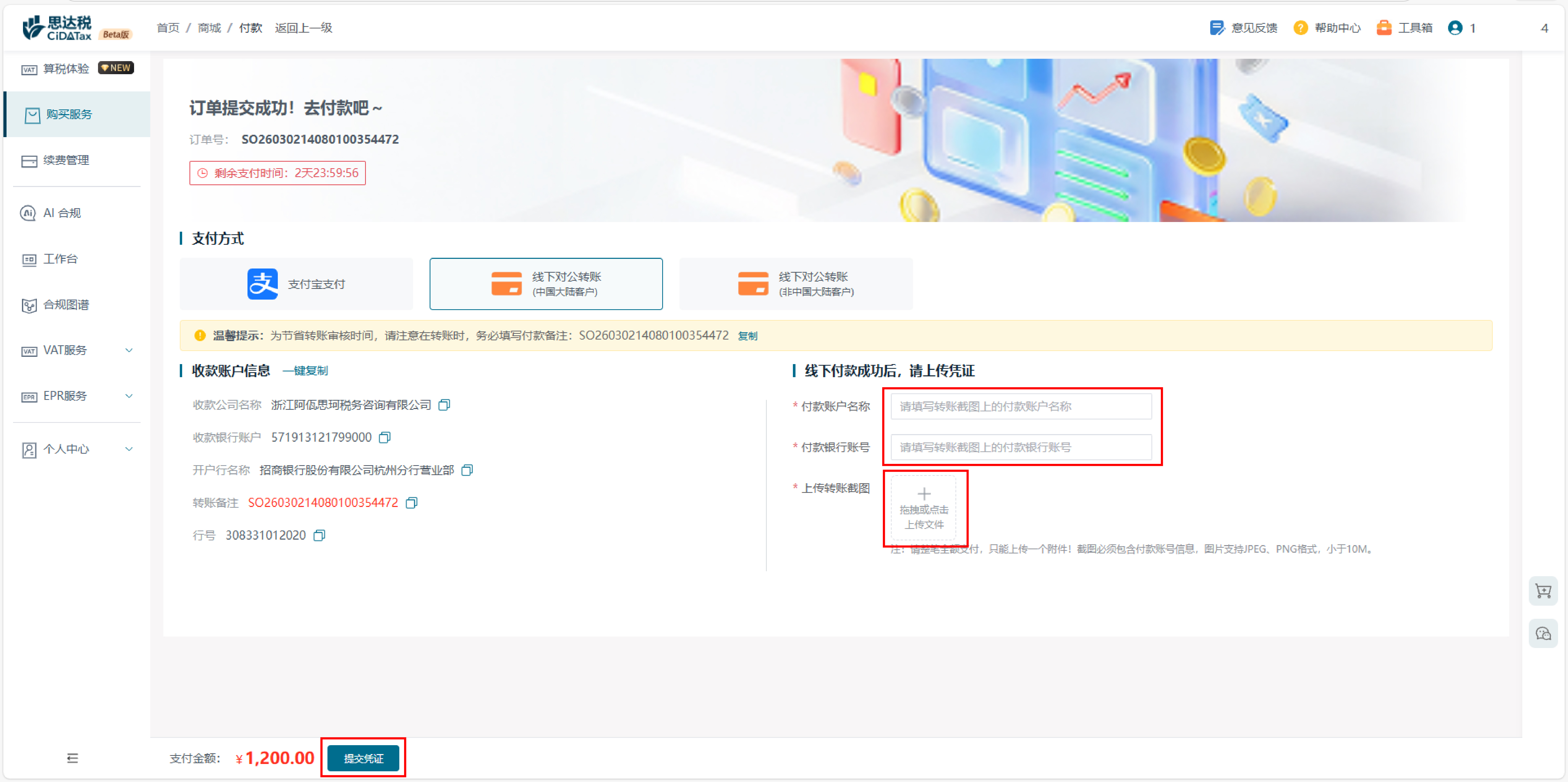Click the 付款账户名称 input field
Screen dimensions: 1568x782
(x=1021, y=406)
